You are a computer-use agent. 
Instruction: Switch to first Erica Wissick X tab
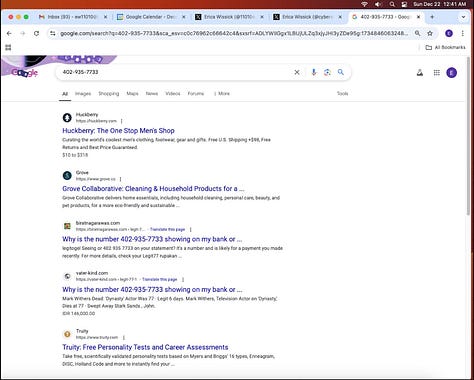pos(225,17)
